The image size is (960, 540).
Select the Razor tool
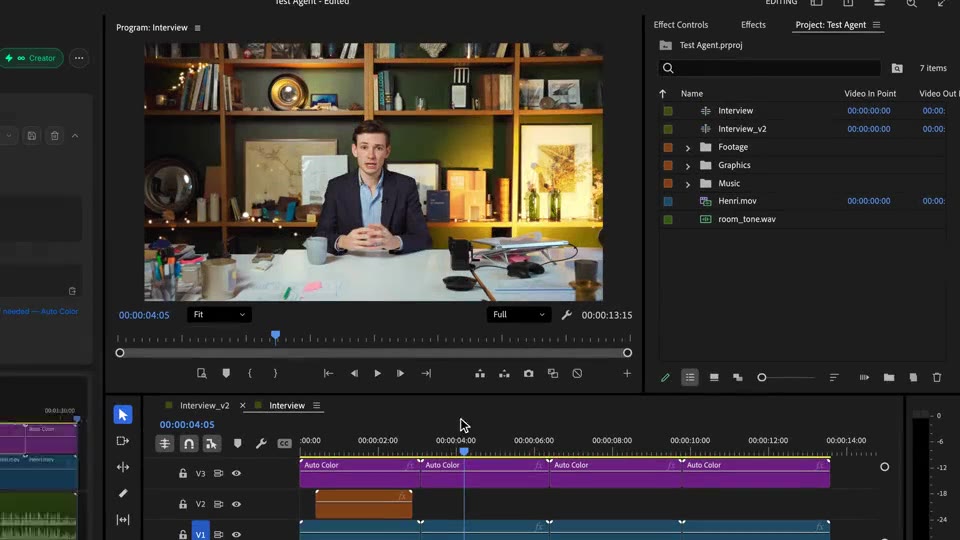coord(123,493)
